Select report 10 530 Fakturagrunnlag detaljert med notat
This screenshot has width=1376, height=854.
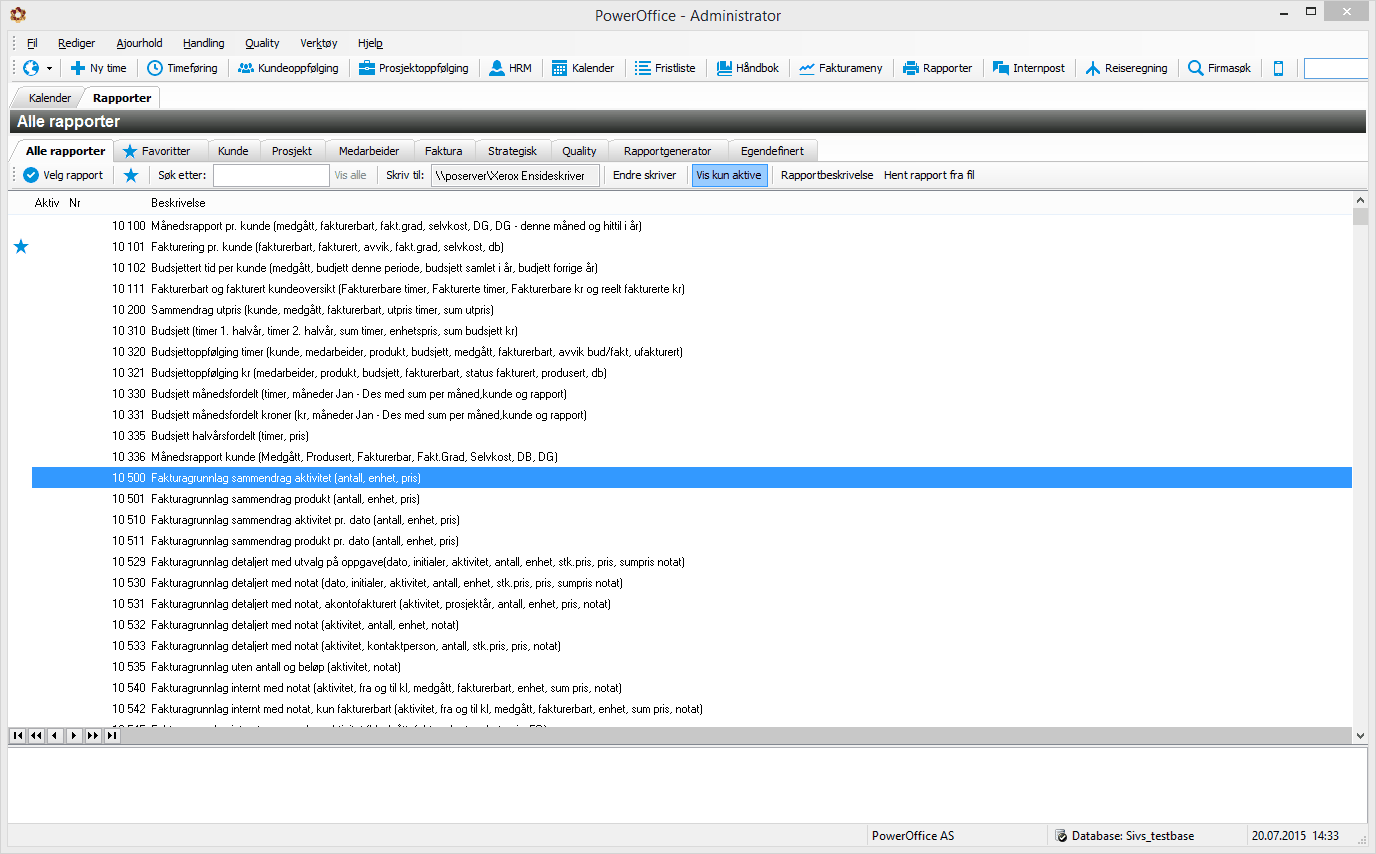(x=692, y=583)
